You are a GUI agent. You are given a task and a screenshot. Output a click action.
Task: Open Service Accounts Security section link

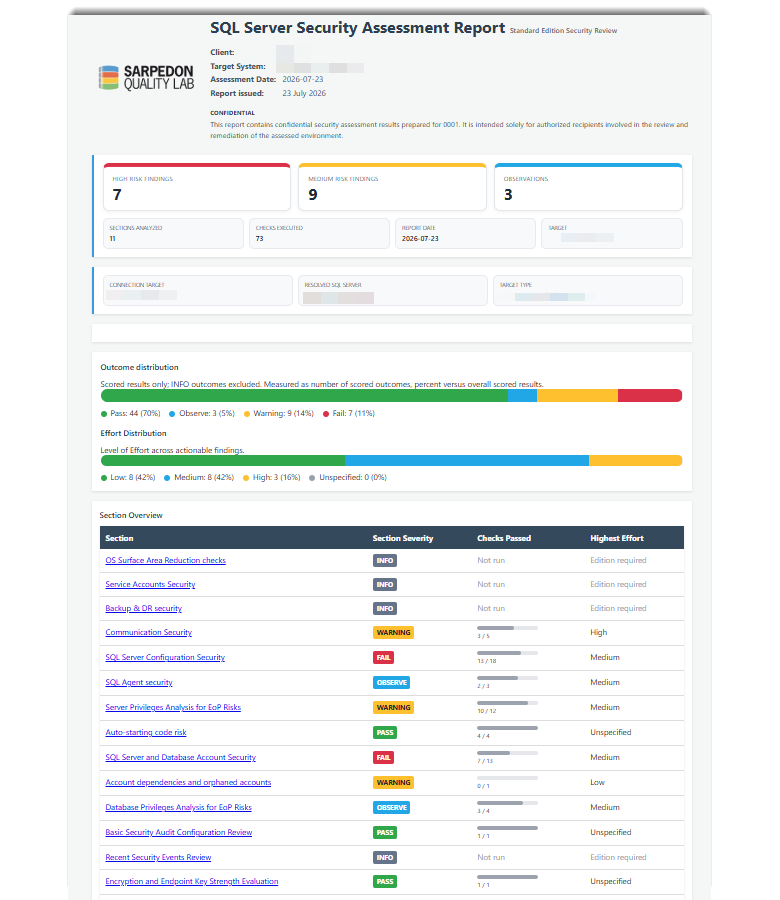pos(150,584)
